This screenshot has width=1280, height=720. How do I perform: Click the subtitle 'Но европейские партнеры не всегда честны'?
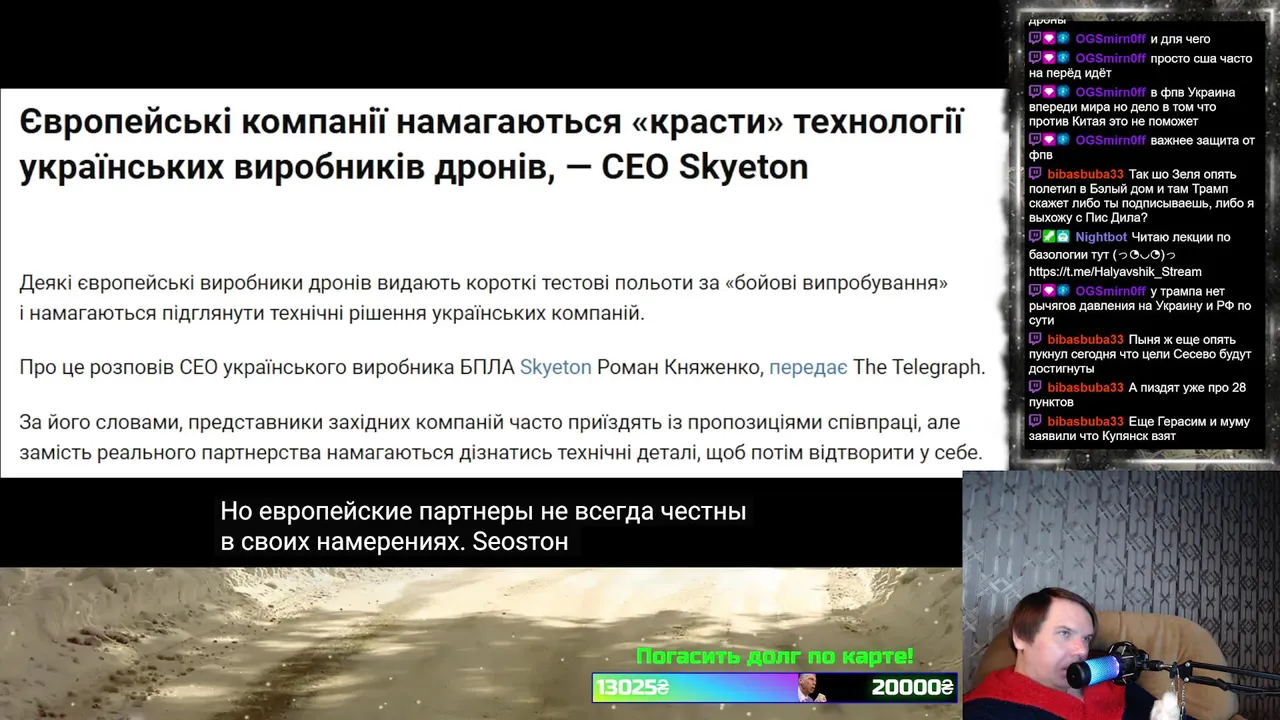pos(483,512)
